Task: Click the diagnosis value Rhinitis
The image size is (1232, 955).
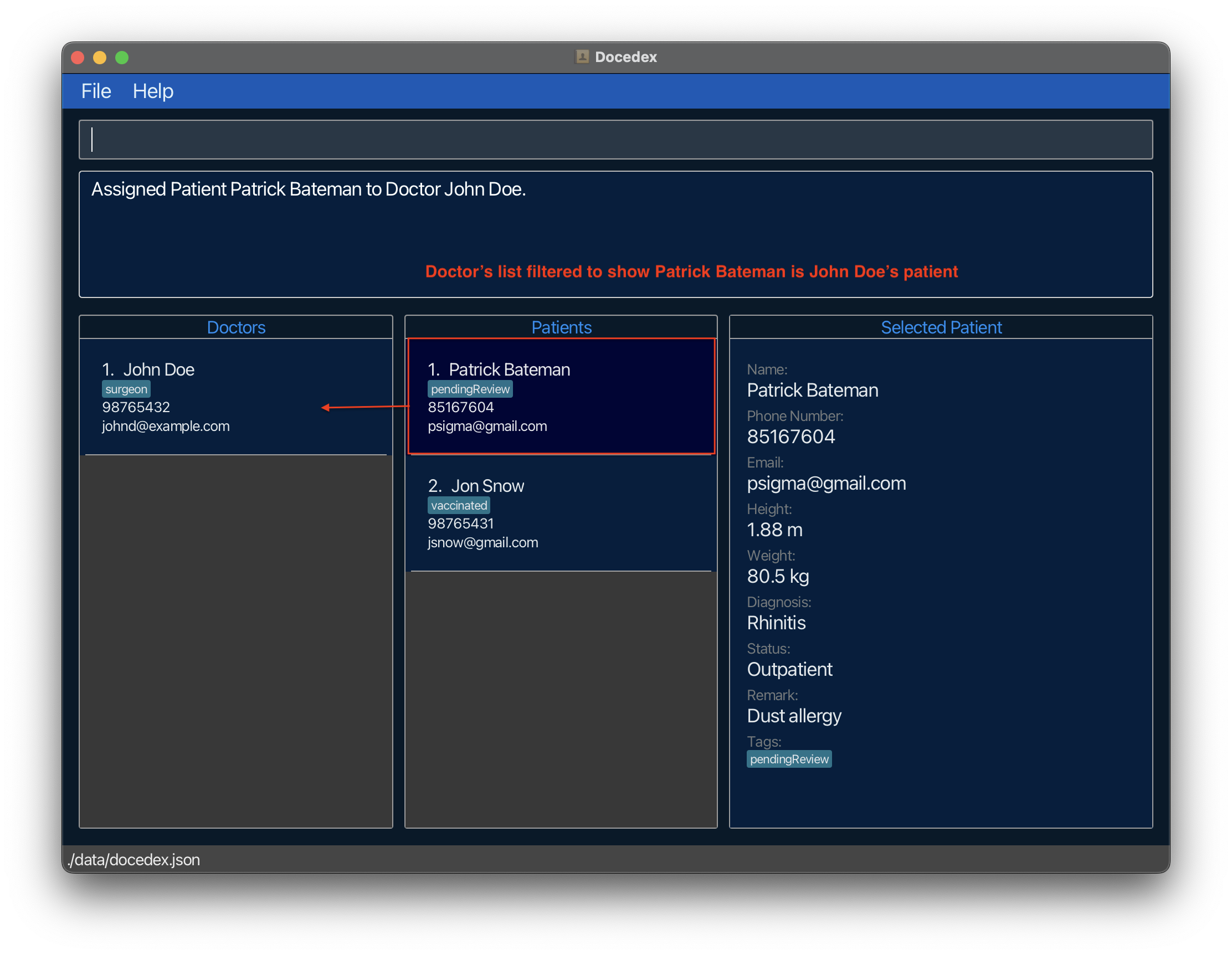Action: pyautogui.click(x=776, y=623)
